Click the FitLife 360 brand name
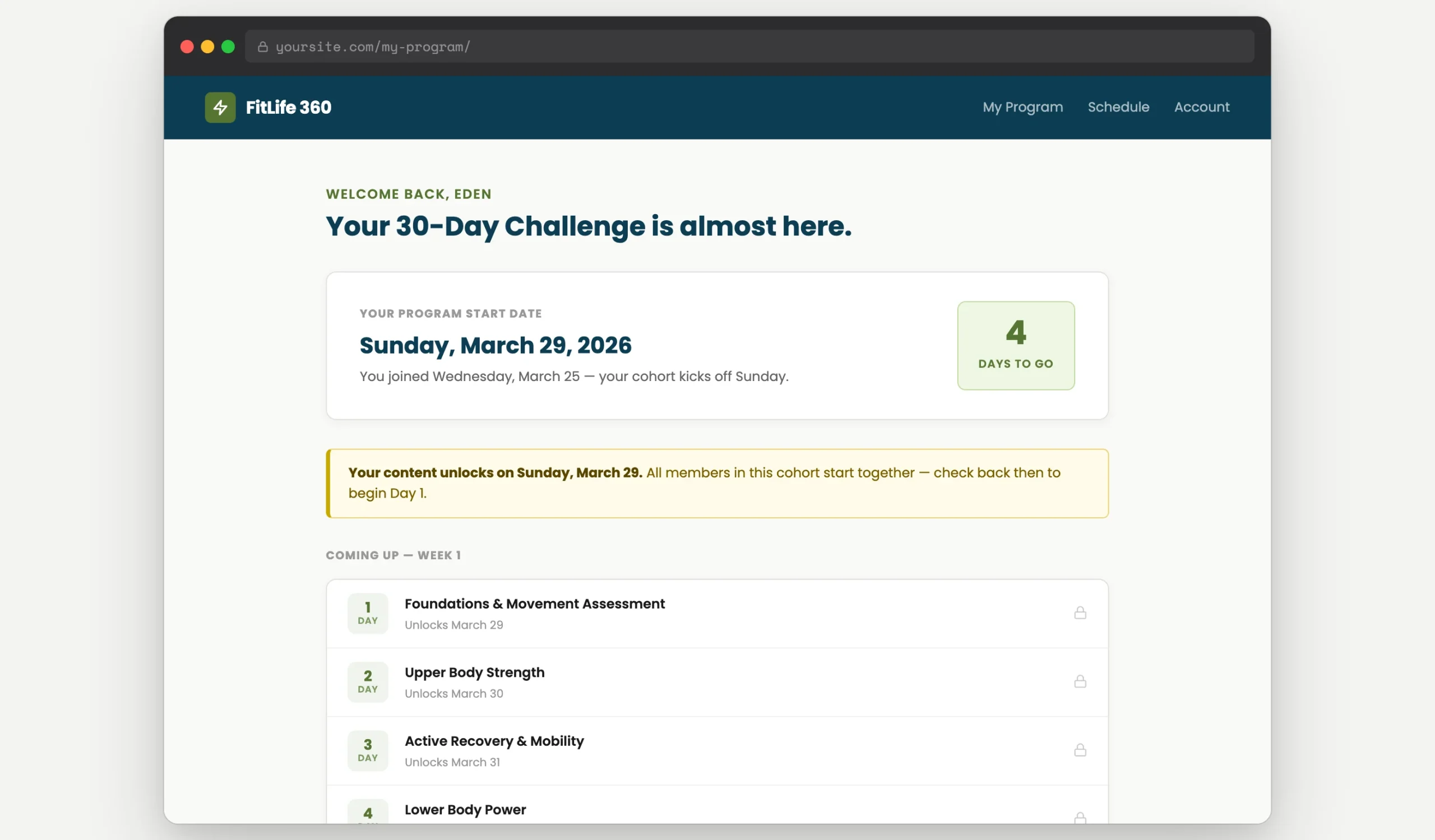Image resolution: width=1435 pixels, height=840 pixels. (x=288, y=108)
